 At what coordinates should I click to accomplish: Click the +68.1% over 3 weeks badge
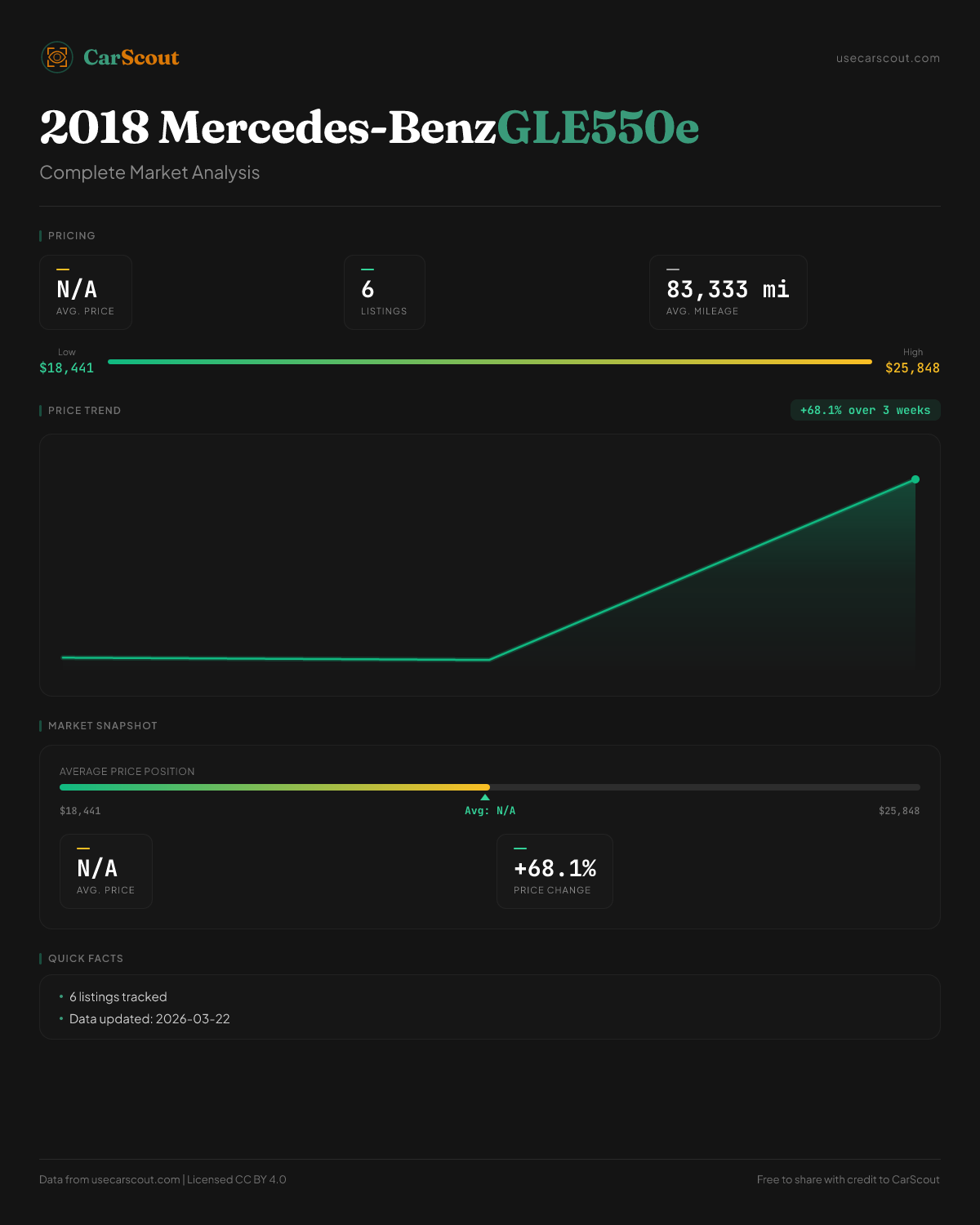865,410
